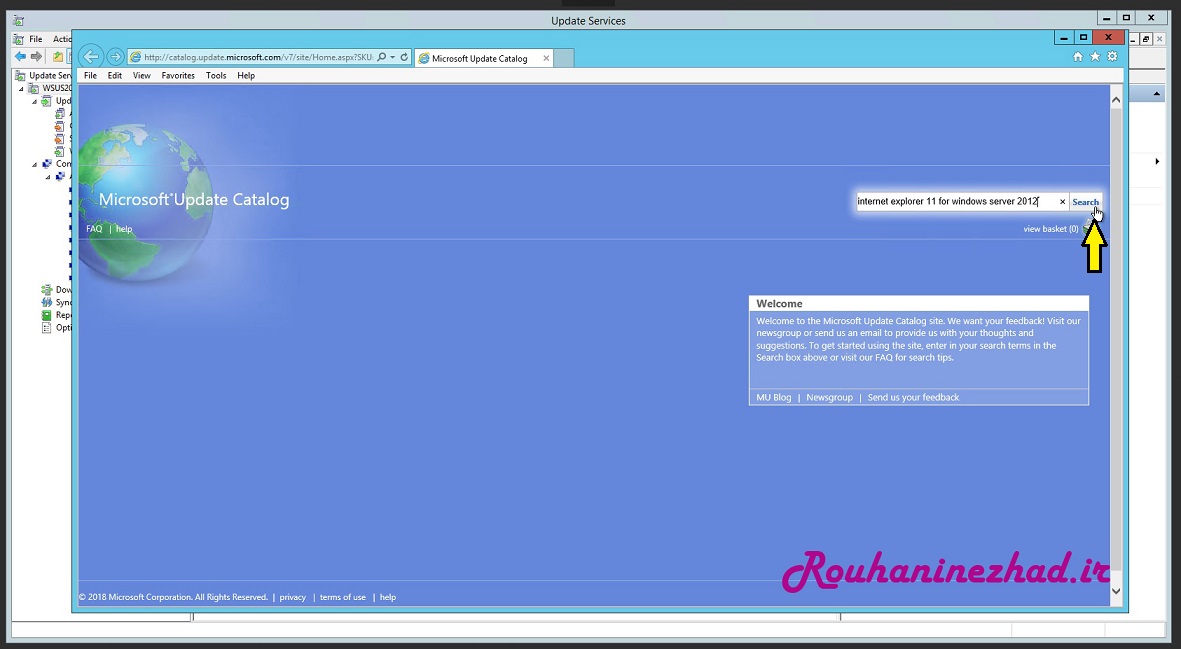This screenshot has height=649, width=1181.
Task: Open the Favorites menu
Action: (x=178, y=75)
